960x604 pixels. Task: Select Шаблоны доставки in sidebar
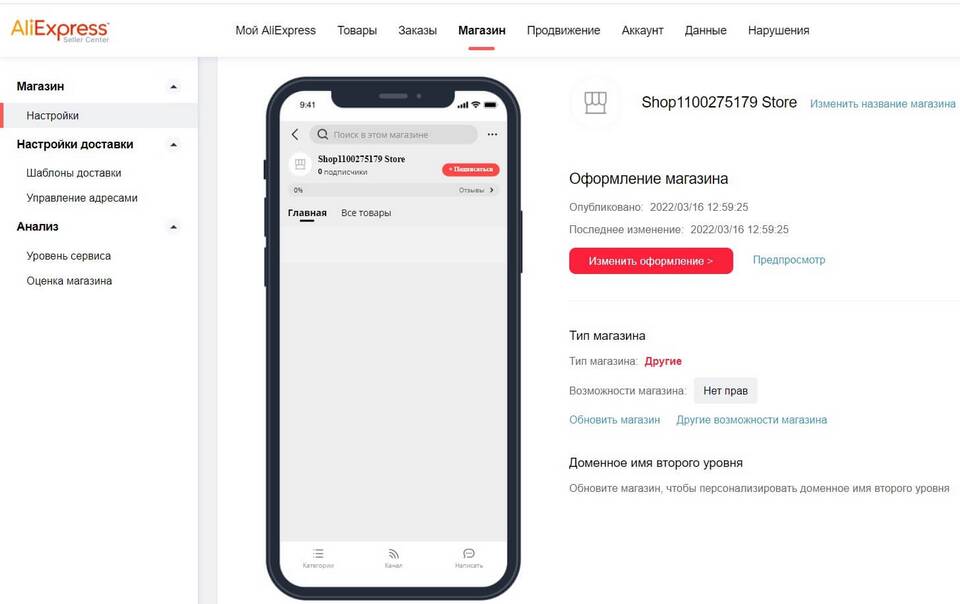73,173
